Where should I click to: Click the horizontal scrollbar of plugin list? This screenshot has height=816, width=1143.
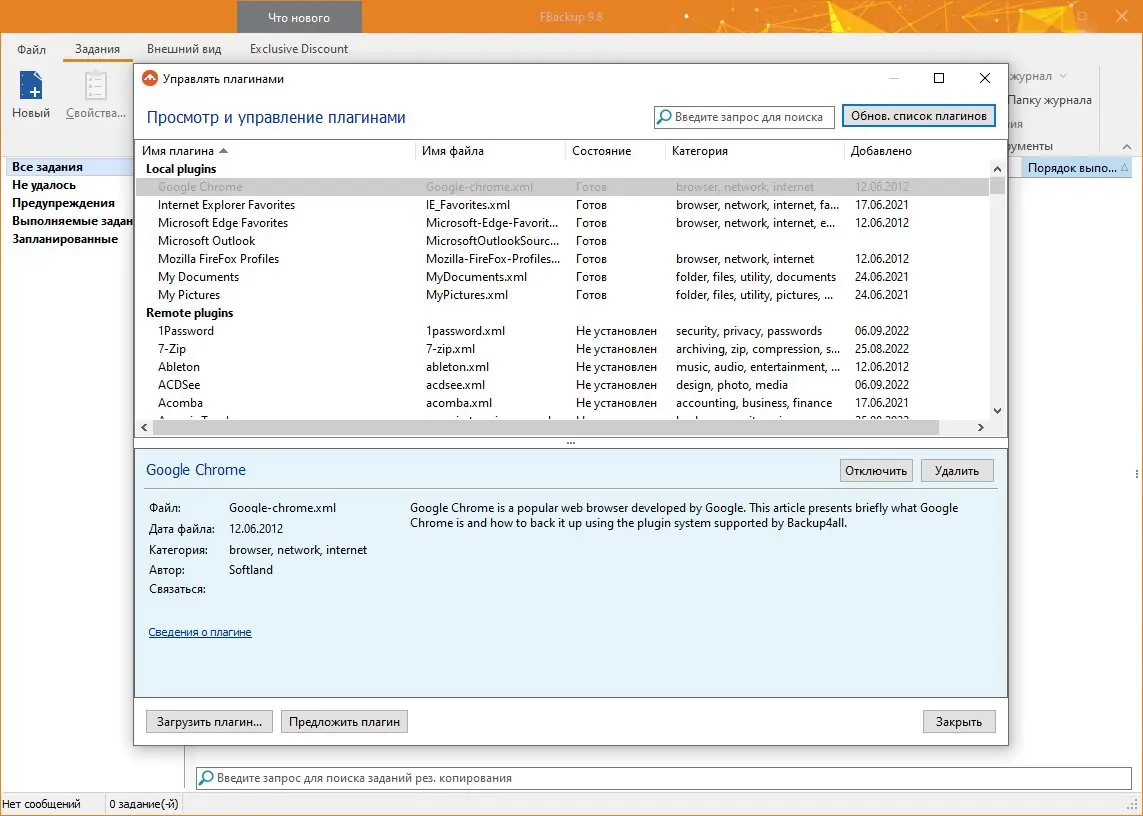point(546,427)
